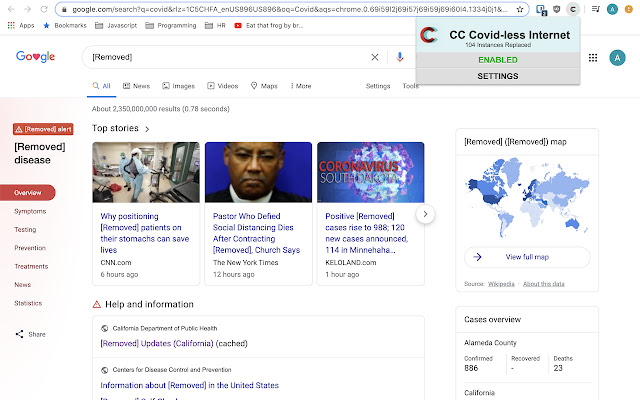Switch to the News search tab
This screenshot has height=400, width=640.
[x=137, y=86]
